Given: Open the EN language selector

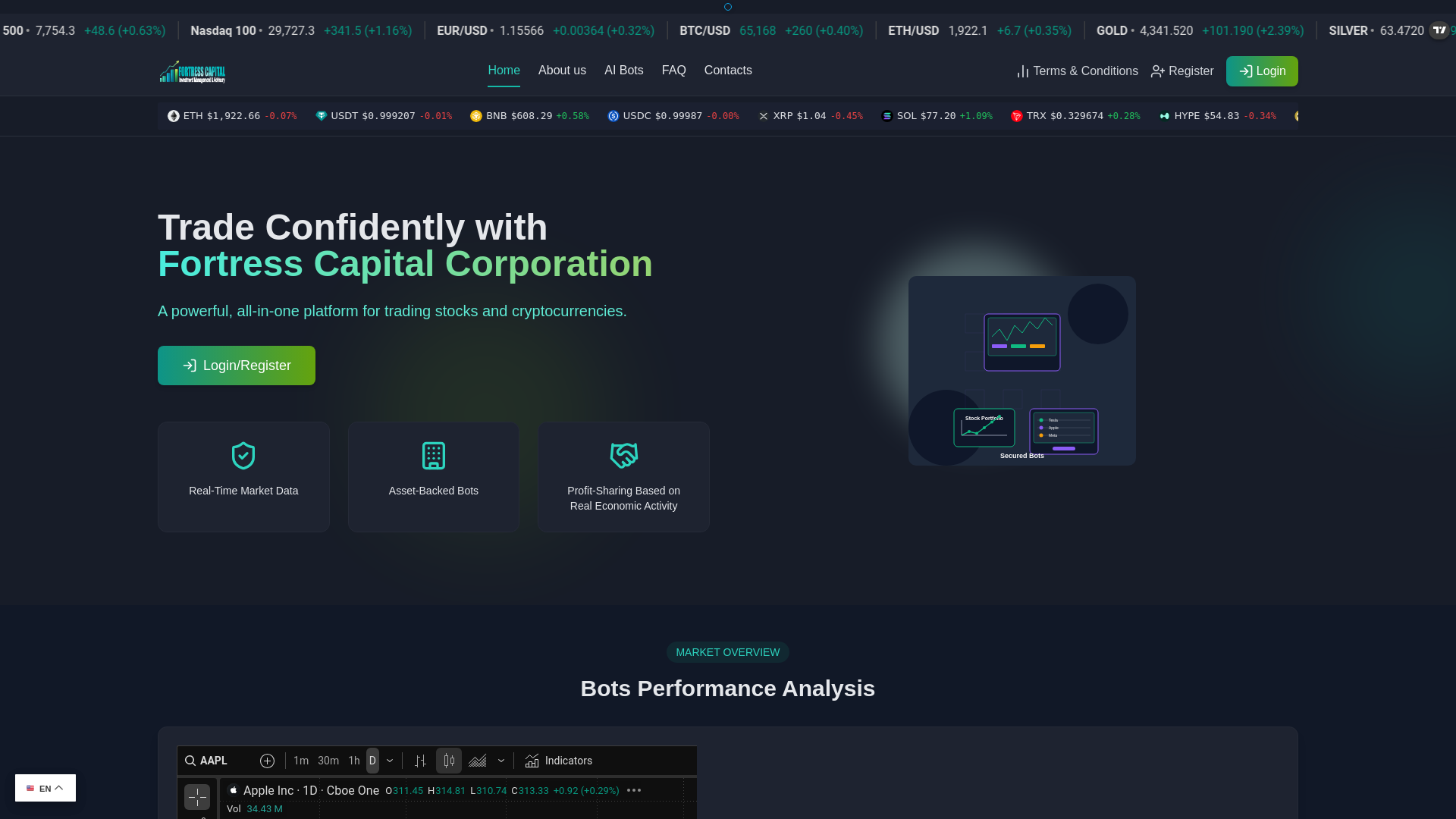Looking at the screenshot, I should coord(45,788).
